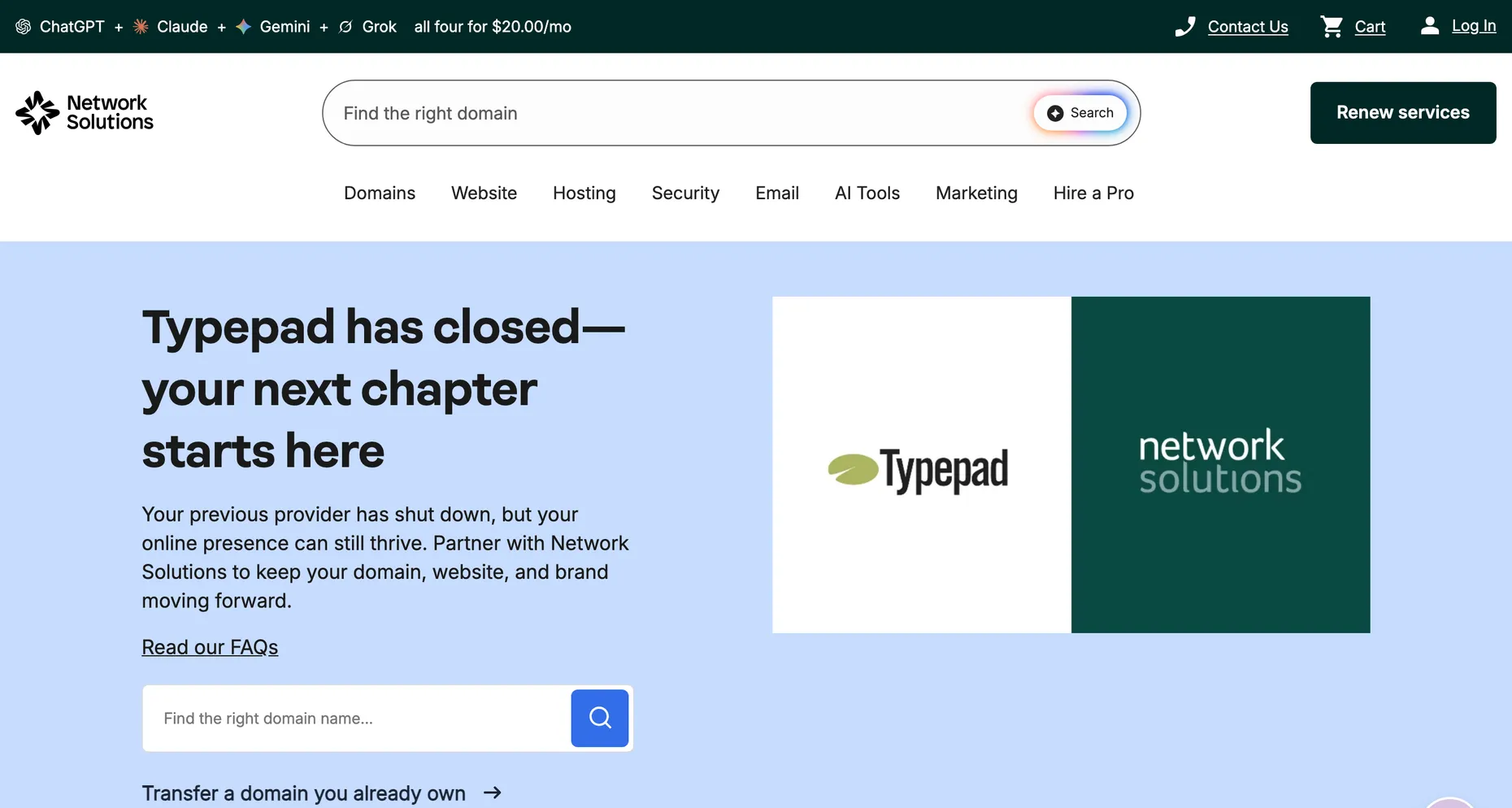The height and width of the screenshot is (808, 1512).
Task: Click the Gemini label in the banner
Action: click(x=285, y=27)
